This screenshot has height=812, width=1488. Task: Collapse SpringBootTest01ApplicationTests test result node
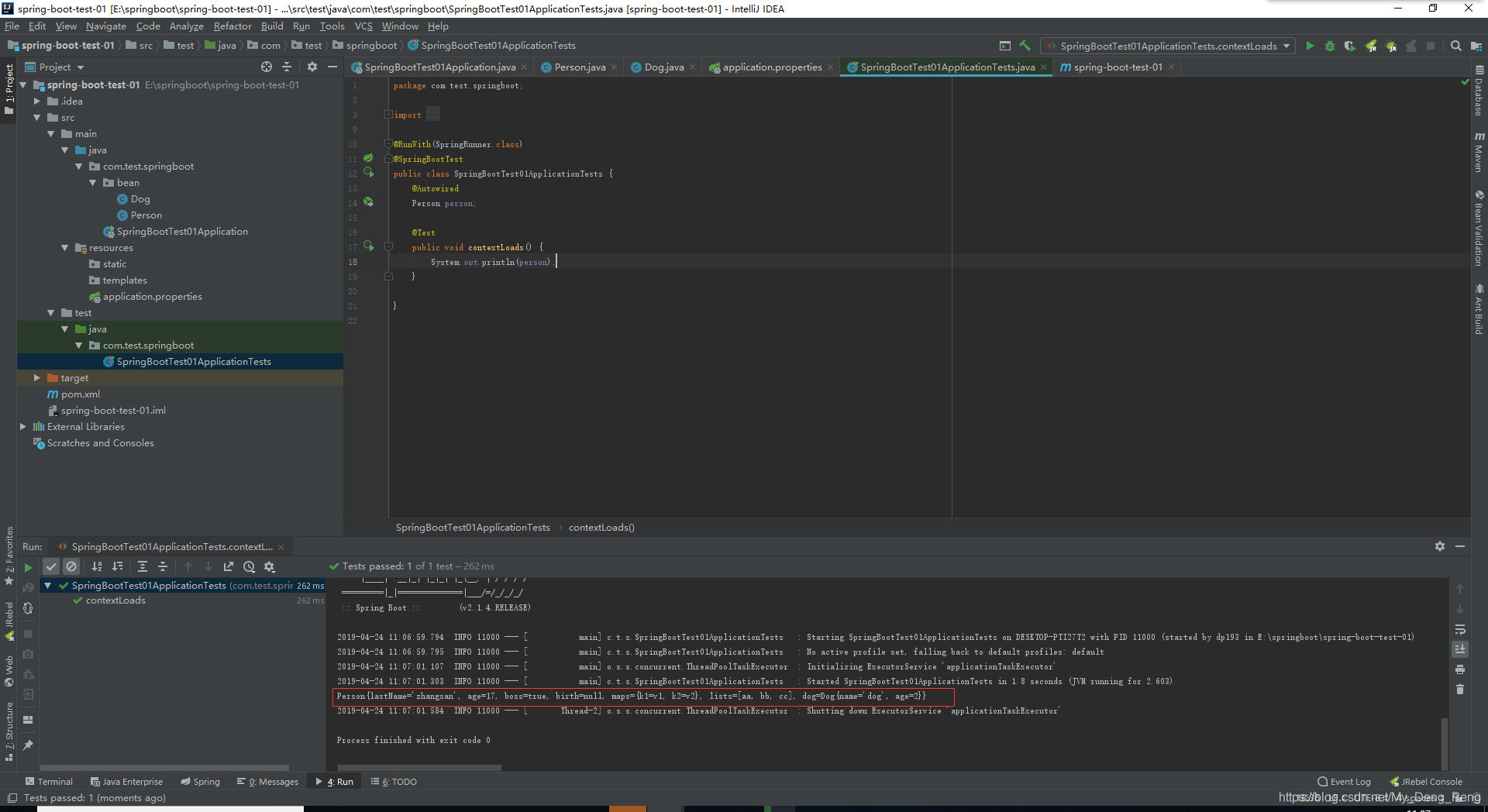pyautogui.click(x=47, y=586)
